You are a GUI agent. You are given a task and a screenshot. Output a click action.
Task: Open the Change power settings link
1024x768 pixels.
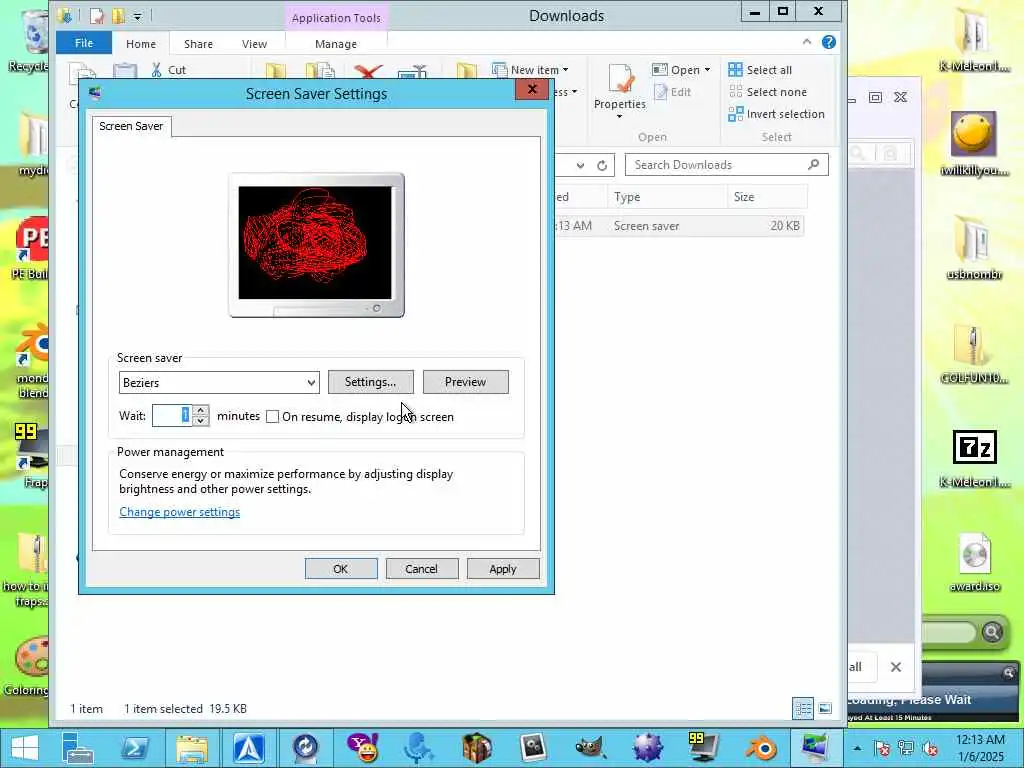point(180,512)
